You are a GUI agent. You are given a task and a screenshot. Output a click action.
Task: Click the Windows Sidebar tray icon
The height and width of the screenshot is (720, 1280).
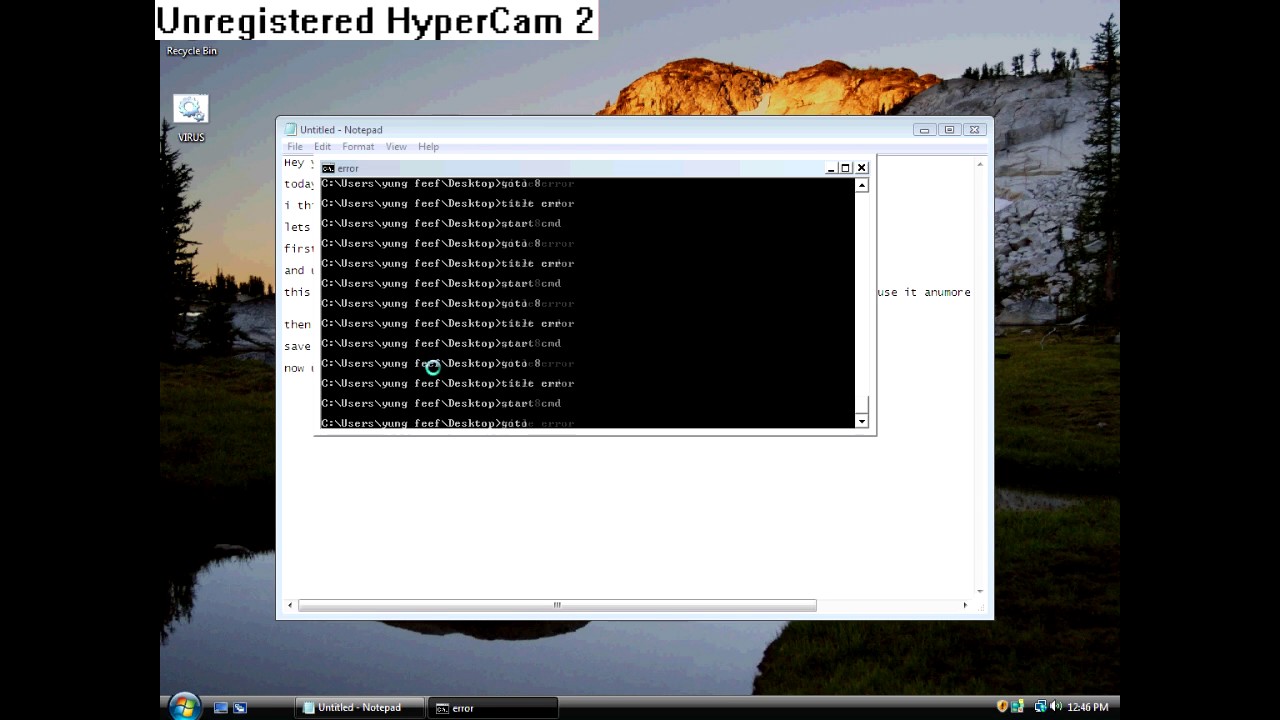(1018, 707)
